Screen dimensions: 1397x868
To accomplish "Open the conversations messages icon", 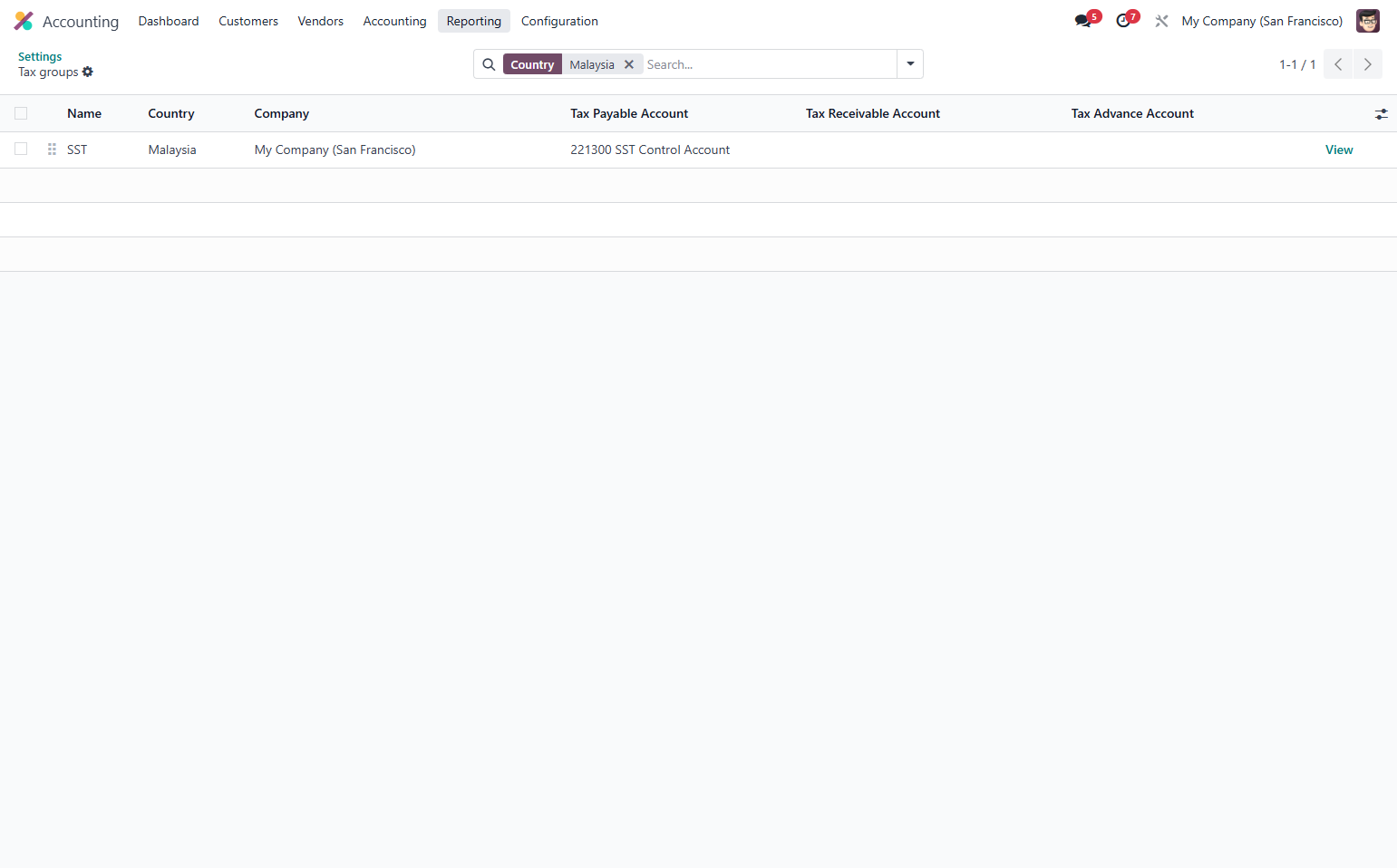I will (1083, 21).
